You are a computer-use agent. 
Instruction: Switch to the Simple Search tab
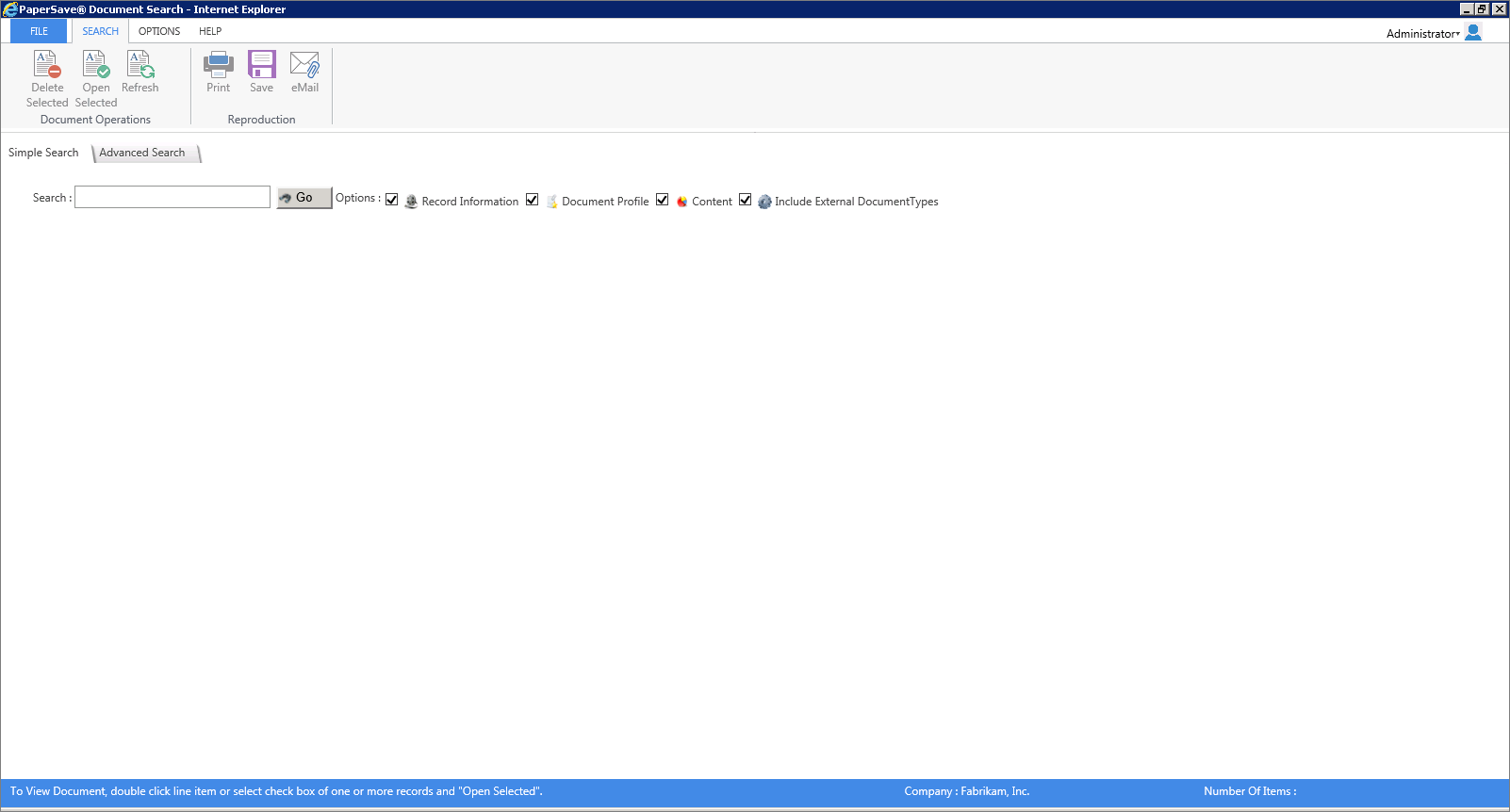43,153
